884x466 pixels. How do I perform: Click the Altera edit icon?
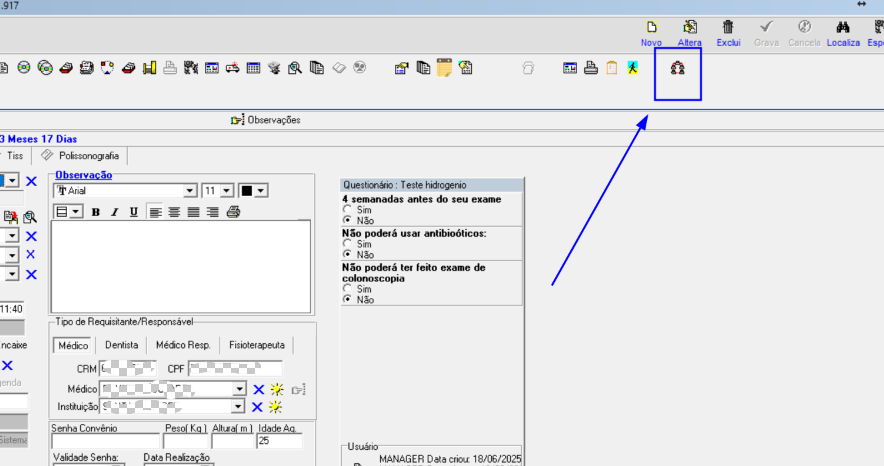click(x=689, y=27)
